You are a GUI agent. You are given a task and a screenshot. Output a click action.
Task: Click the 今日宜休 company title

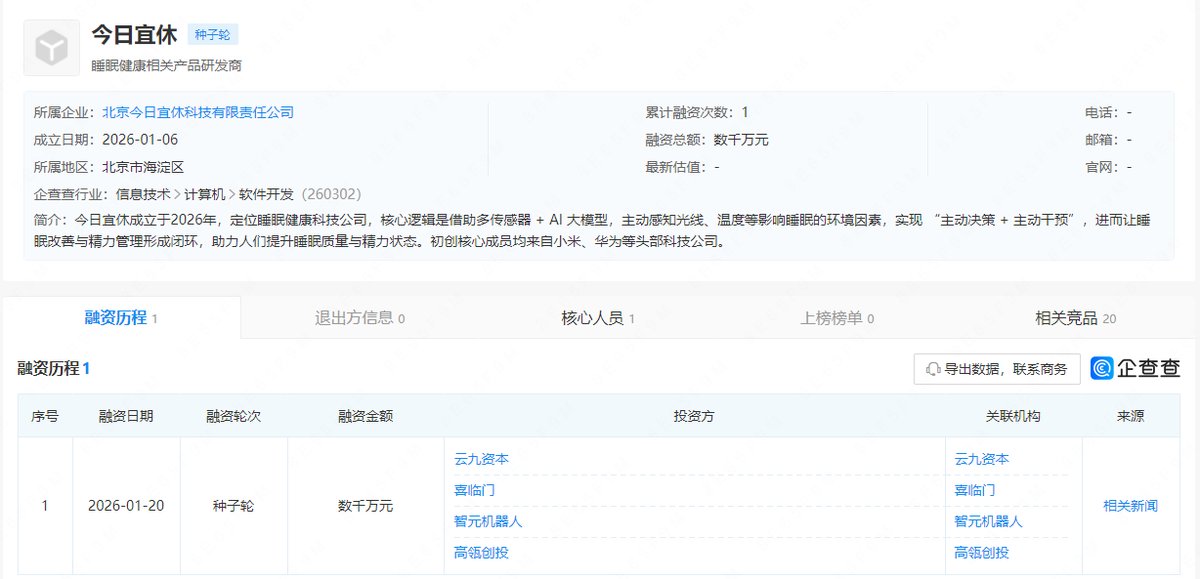pos(134,34)
